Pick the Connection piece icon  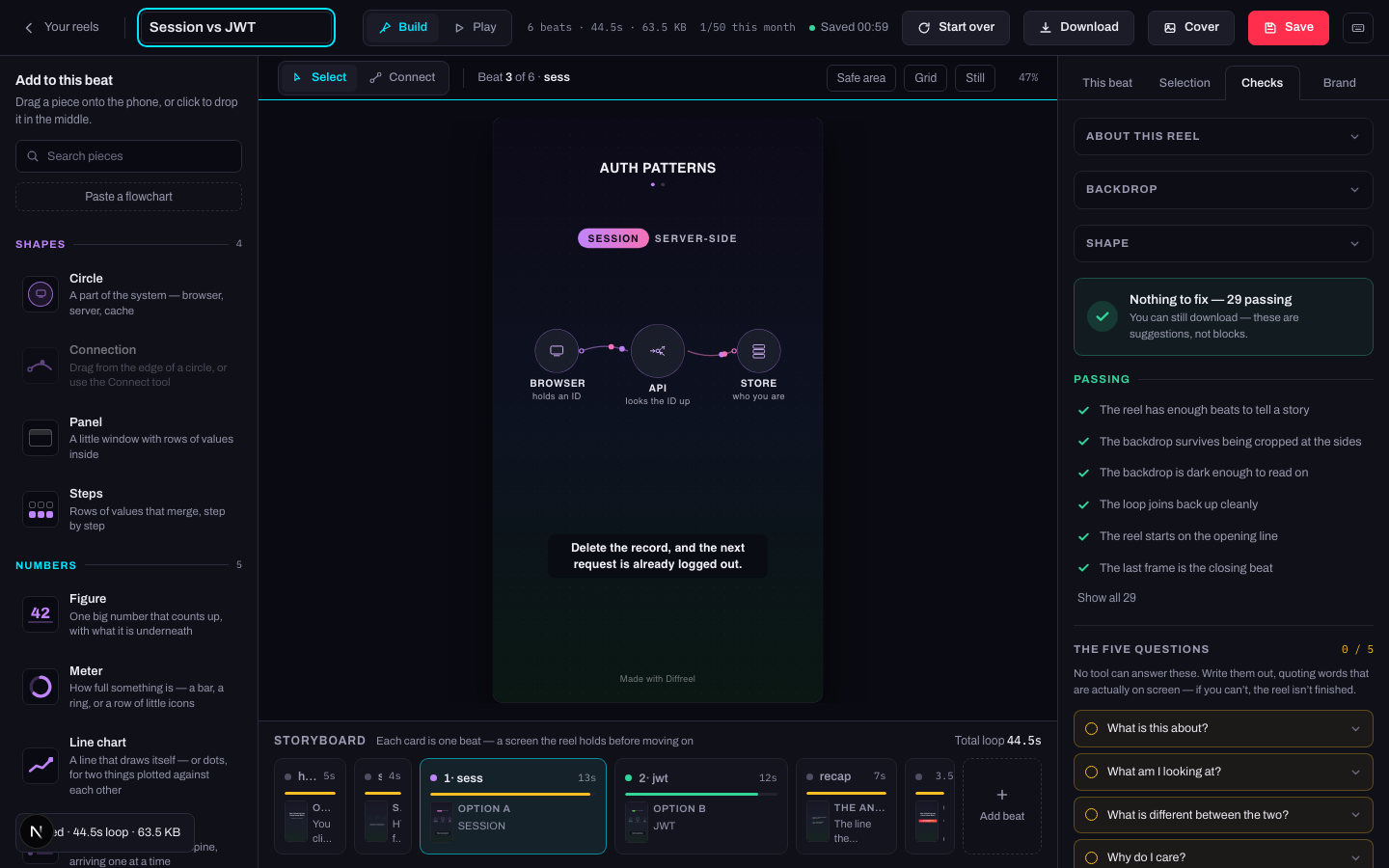(41, 366)
